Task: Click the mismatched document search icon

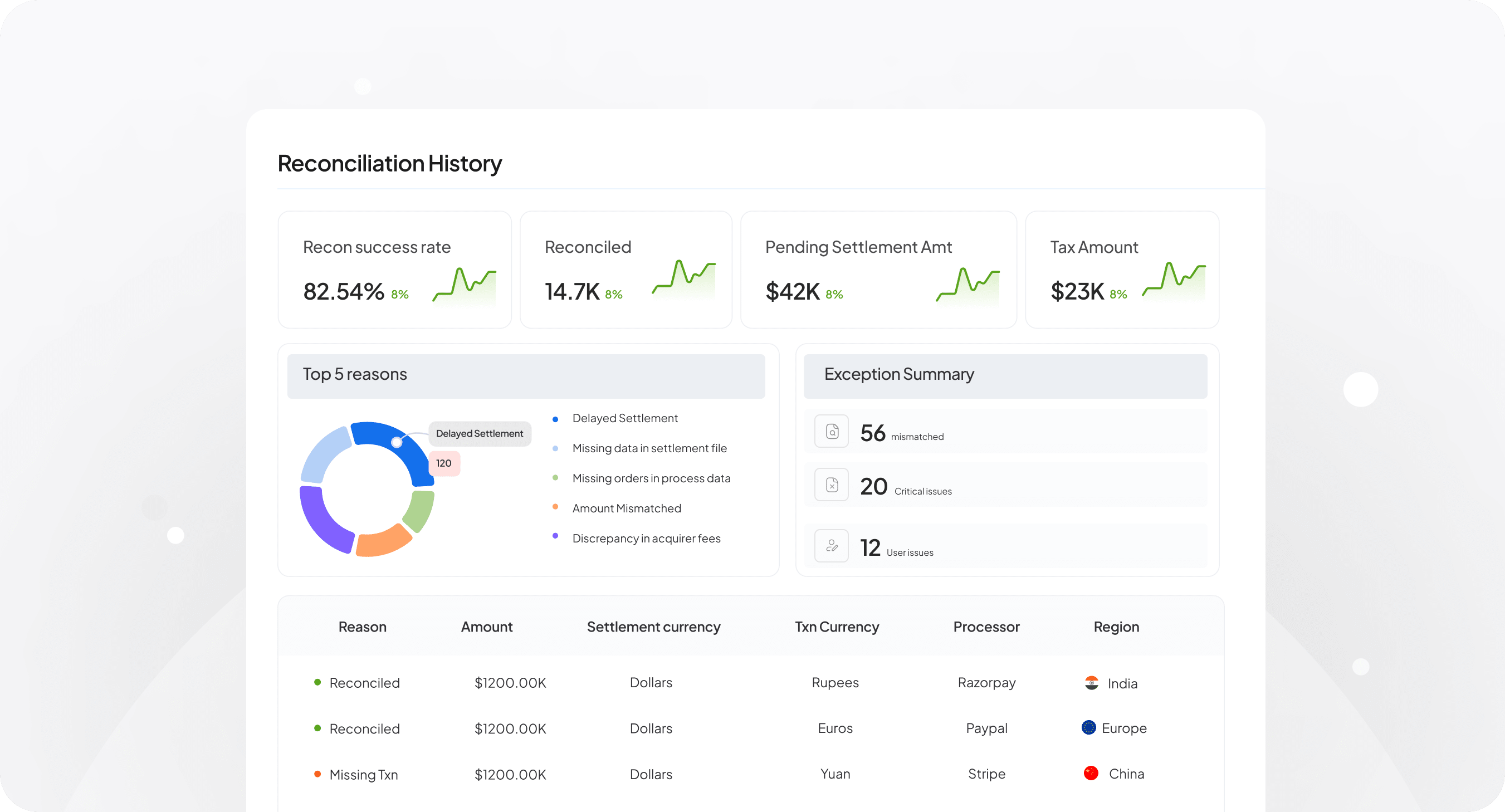Action: tap(832, 431)
